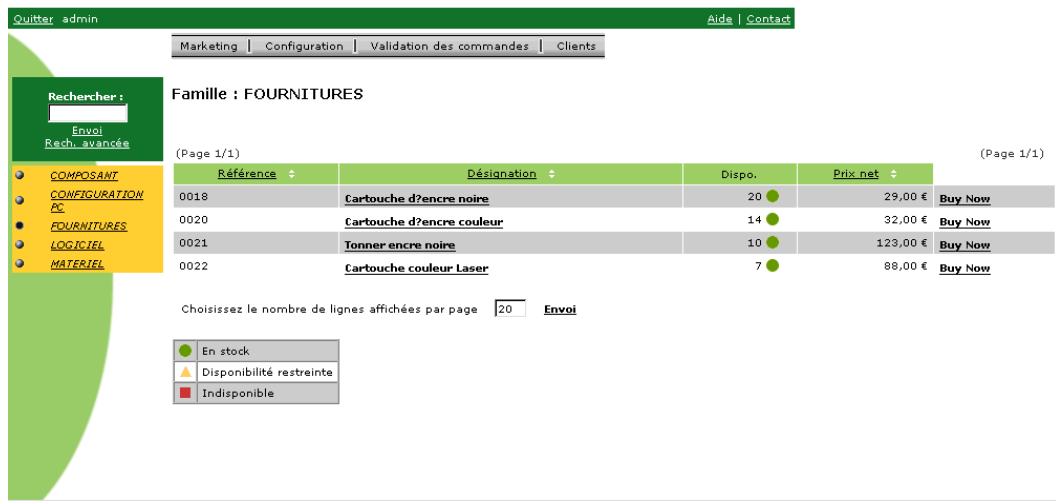Select the COMPOSANT category
This screenshot has height=504, width=1056.
[84, 176]
